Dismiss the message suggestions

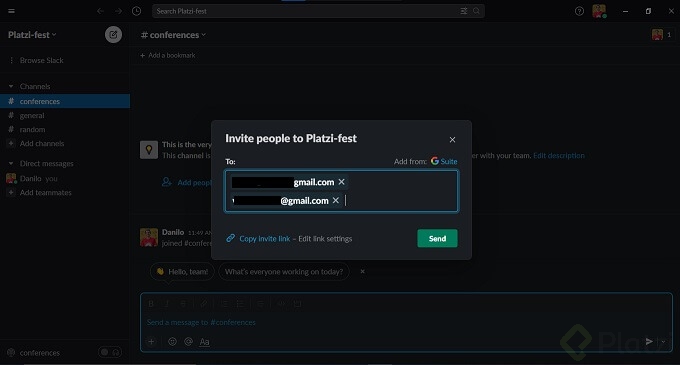[363, 271]
